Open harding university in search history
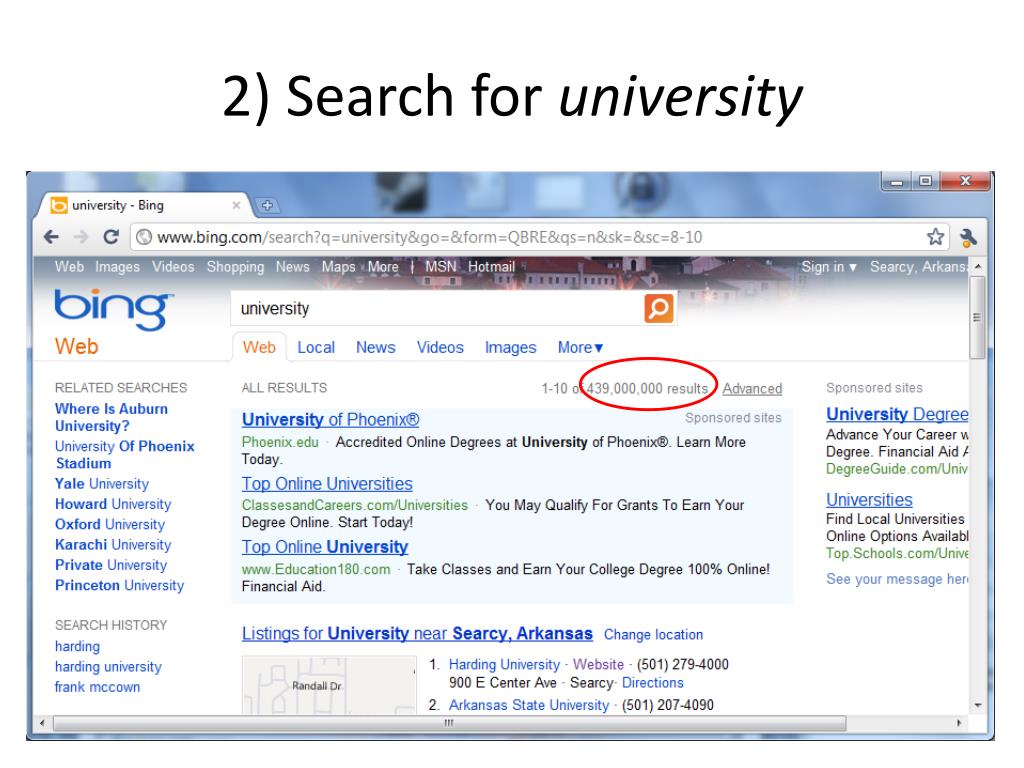This screenshot has height=768, width=1024. pyautogui.click(x=108, y=667)
